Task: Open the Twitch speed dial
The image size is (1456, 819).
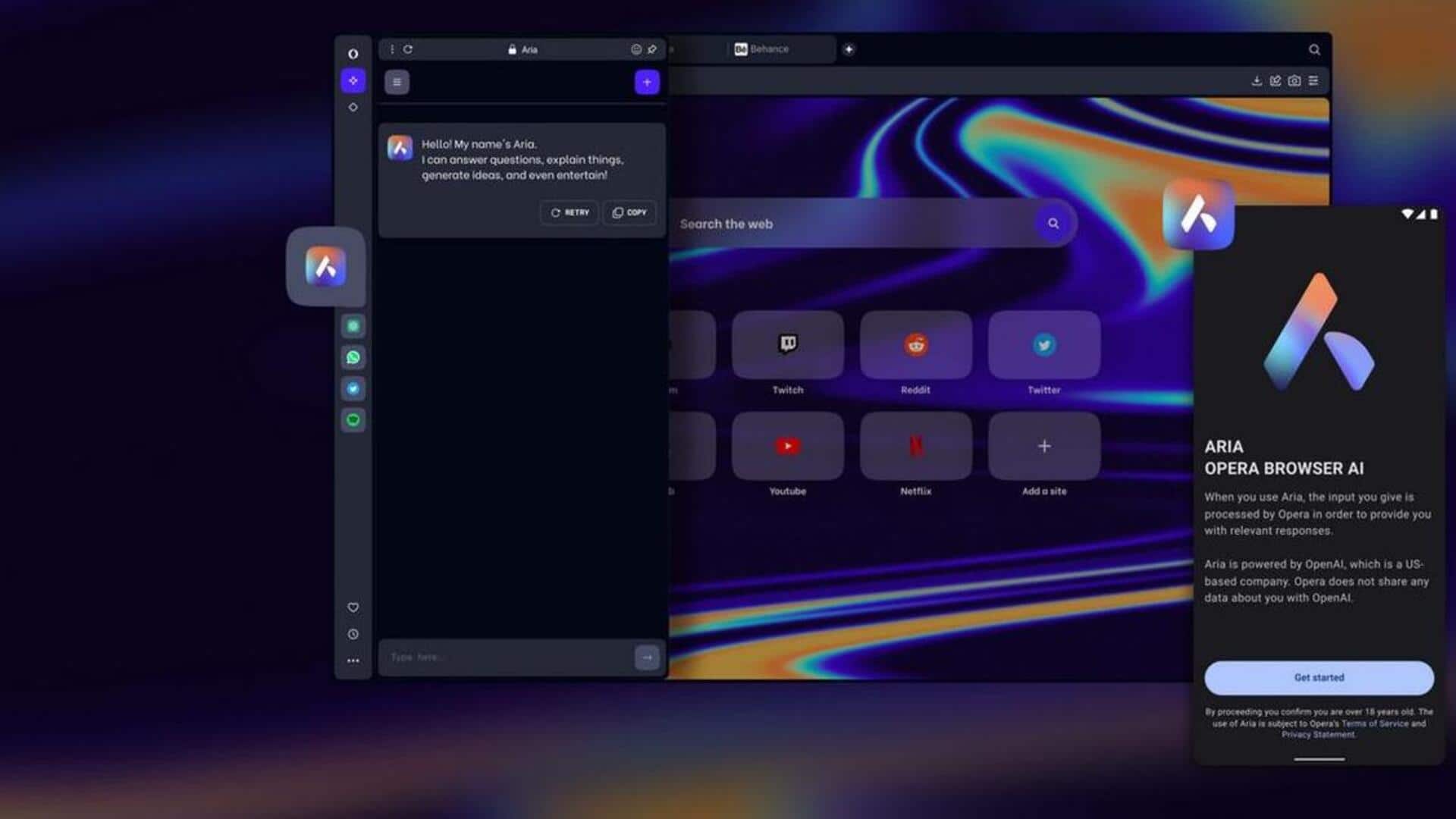Action: coord(788,344)
